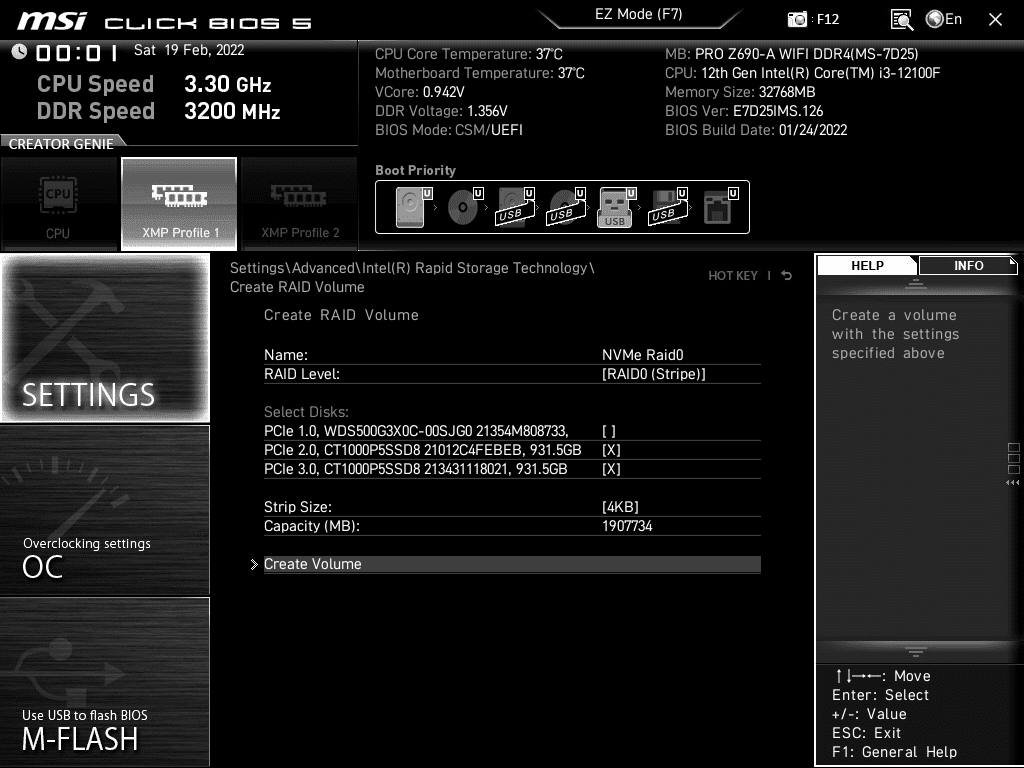Click the Boot Priority label
The image size is (1024, 768).
tap(415, 170)
